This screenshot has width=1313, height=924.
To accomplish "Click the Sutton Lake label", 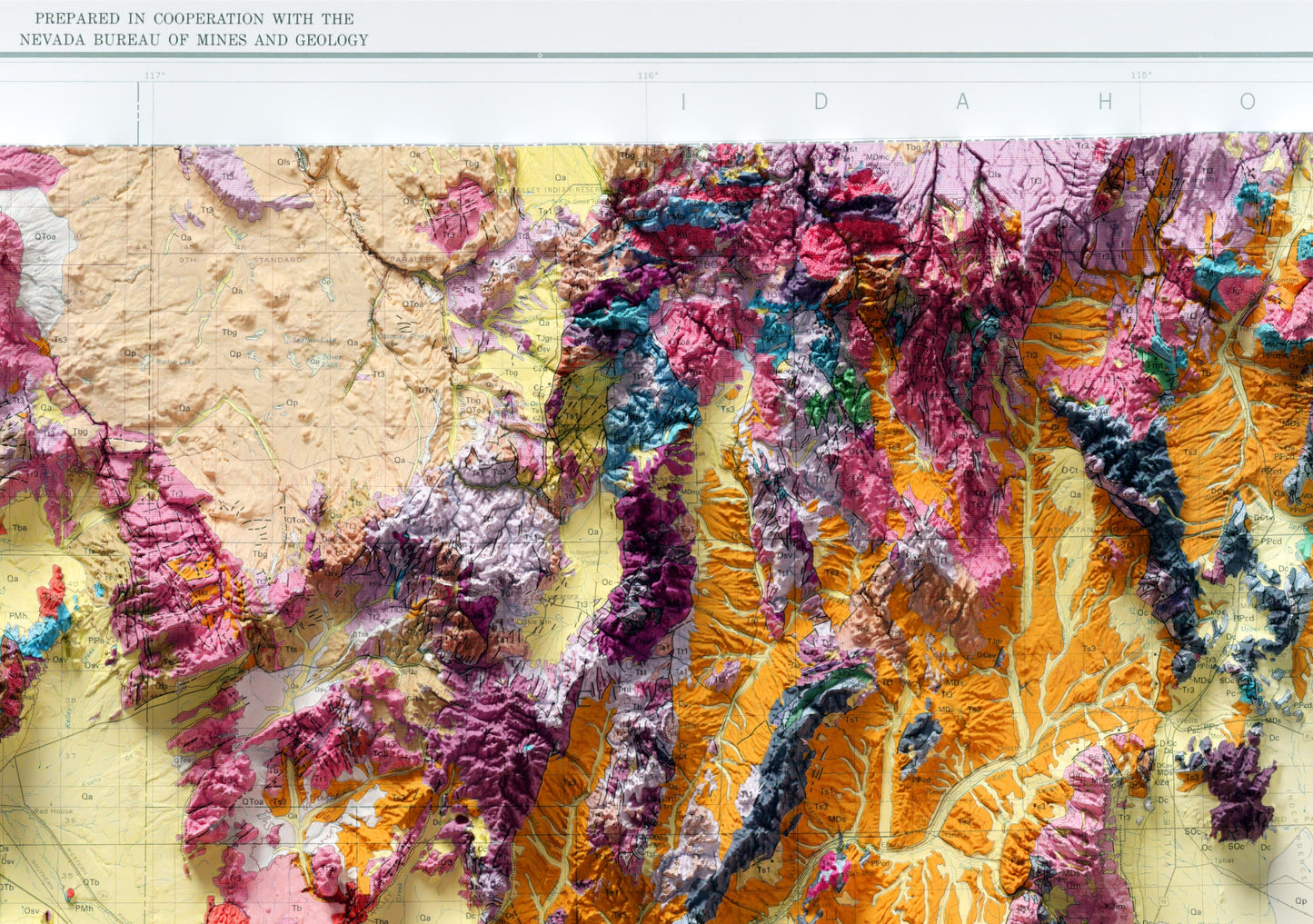I will pos(174,361).
